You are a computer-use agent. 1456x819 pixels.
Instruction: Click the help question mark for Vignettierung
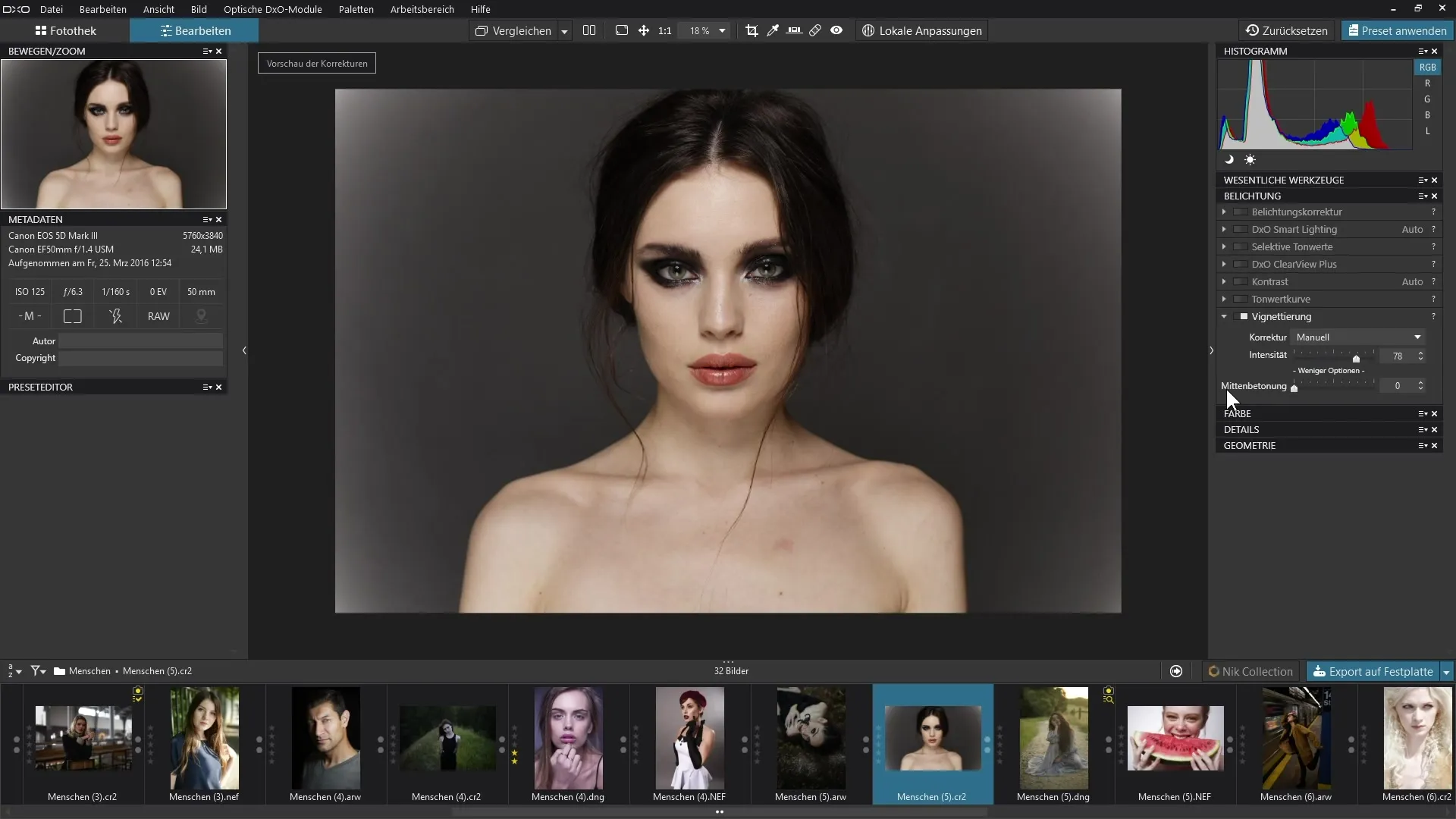pyautogui.click(x=1433, y=317)
